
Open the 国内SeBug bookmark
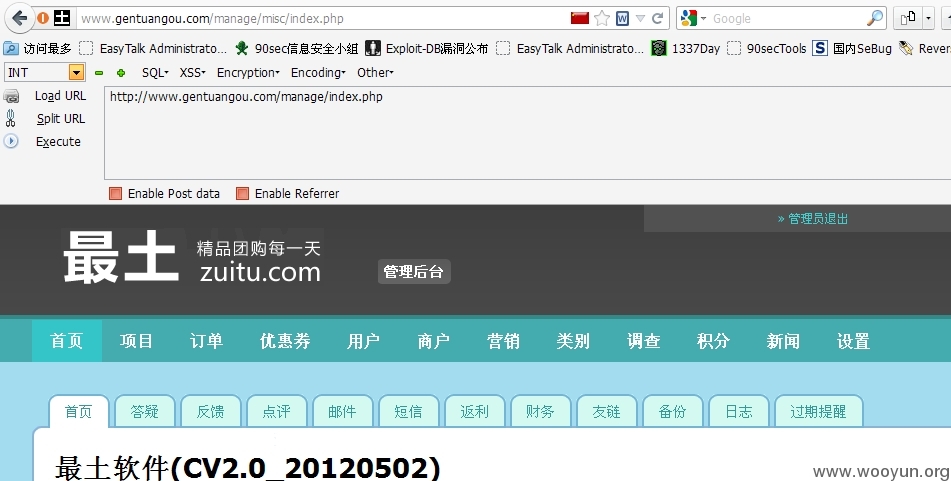point(852,49)
